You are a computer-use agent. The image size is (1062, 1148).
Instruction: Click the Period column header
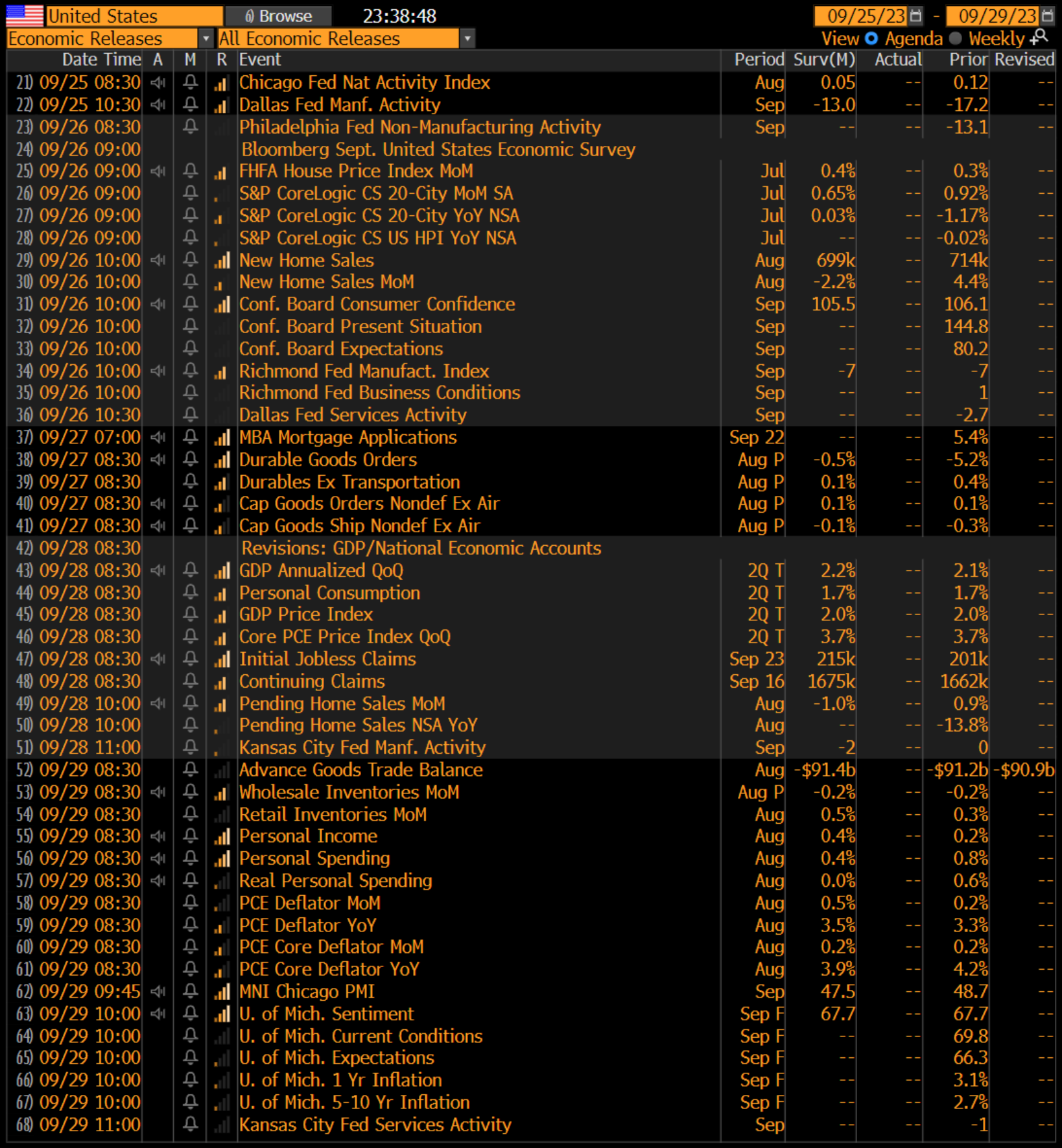pyautogui.click(x=759, y=60)
